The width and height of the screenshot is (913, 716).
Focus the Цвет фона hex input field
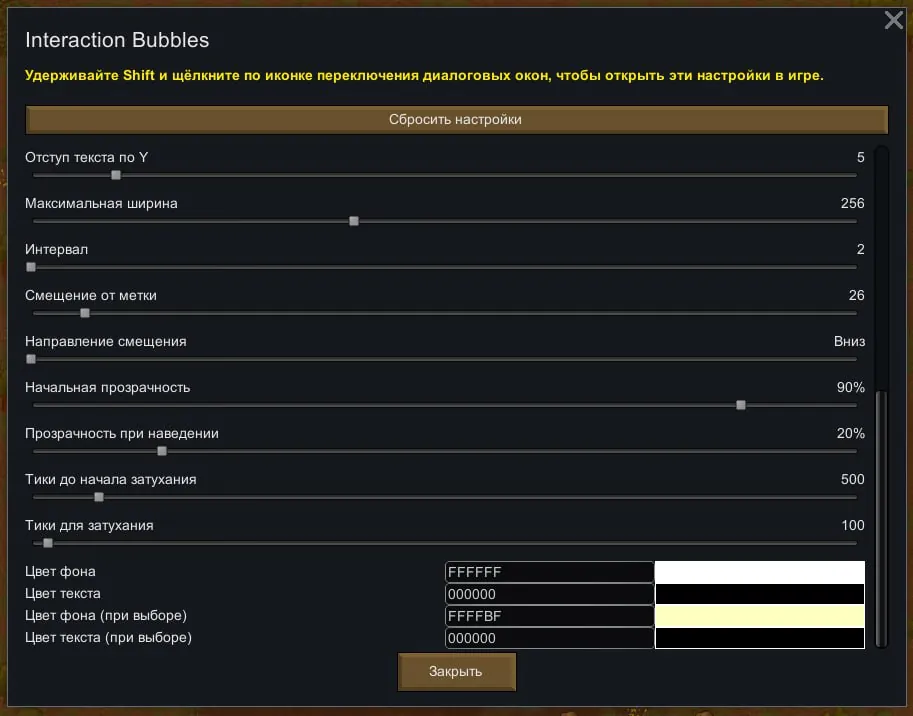pyautogui.click(x=549, y=572)
